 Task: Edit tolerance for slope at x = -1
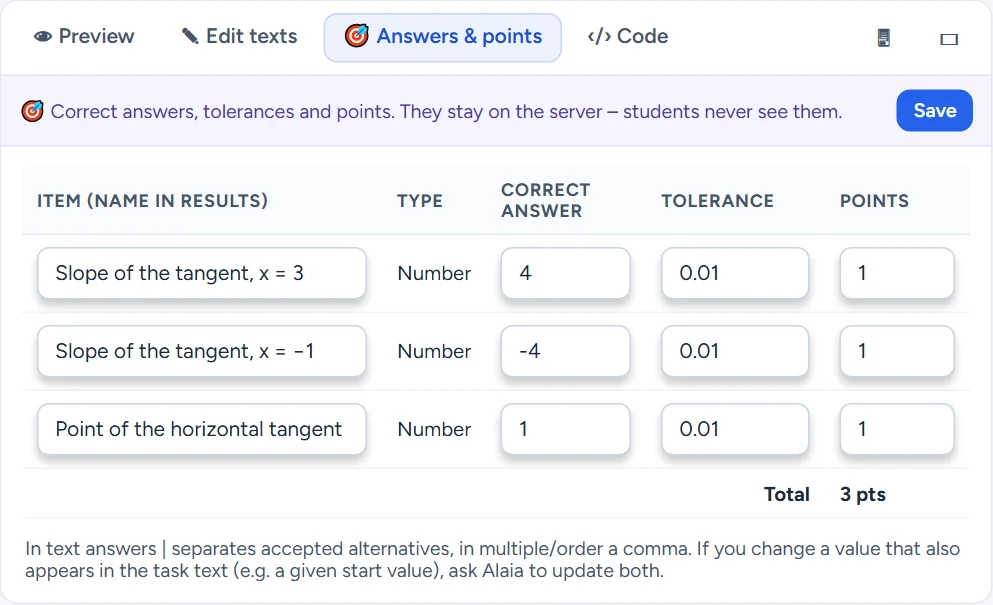[x=735, y=351]
